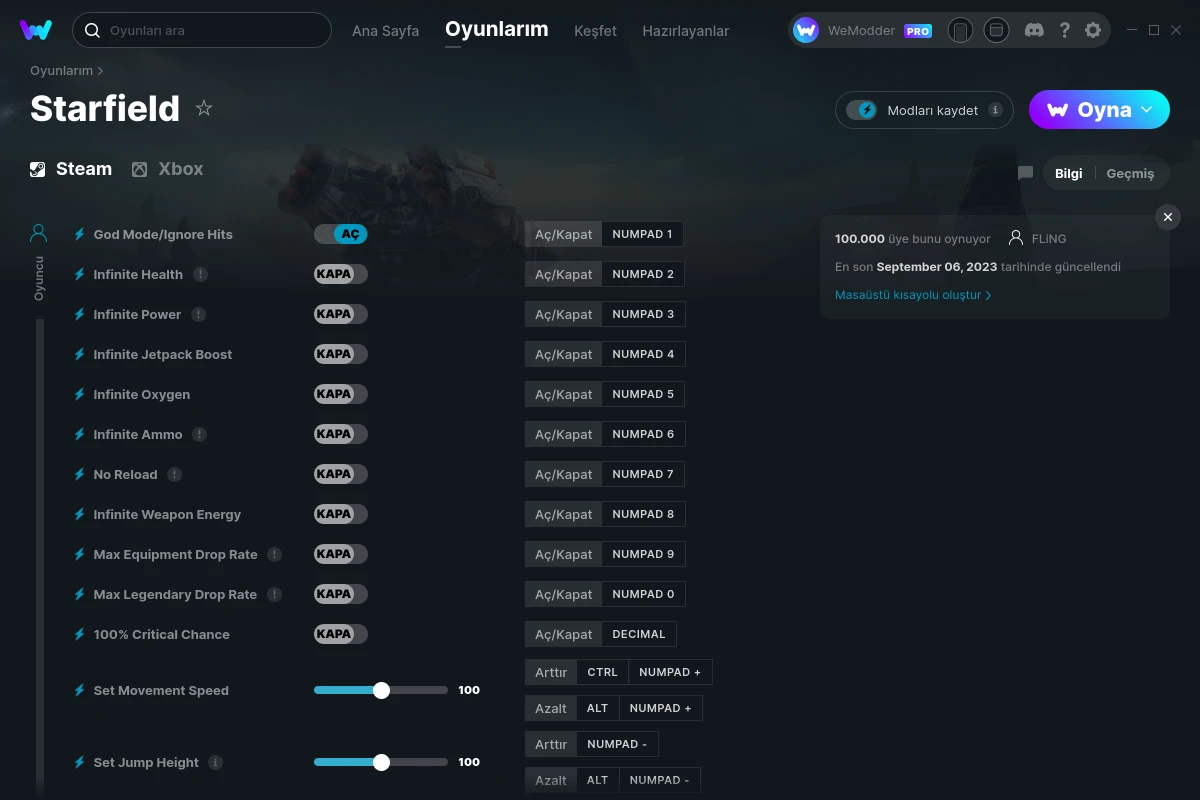Screen dimensions: 1200x800
Task: Click the first controller icon in header
Action: click(x=960, y=30)
